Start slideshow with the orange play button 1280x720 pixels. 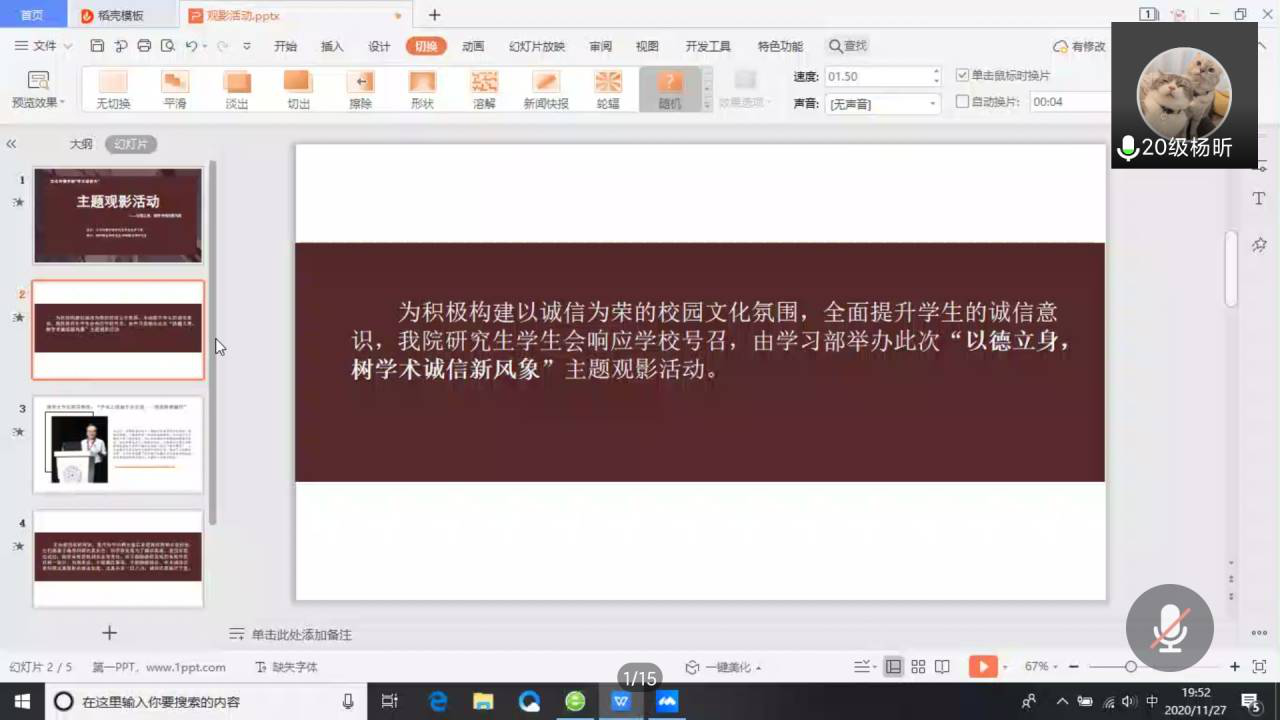point(982,667)
